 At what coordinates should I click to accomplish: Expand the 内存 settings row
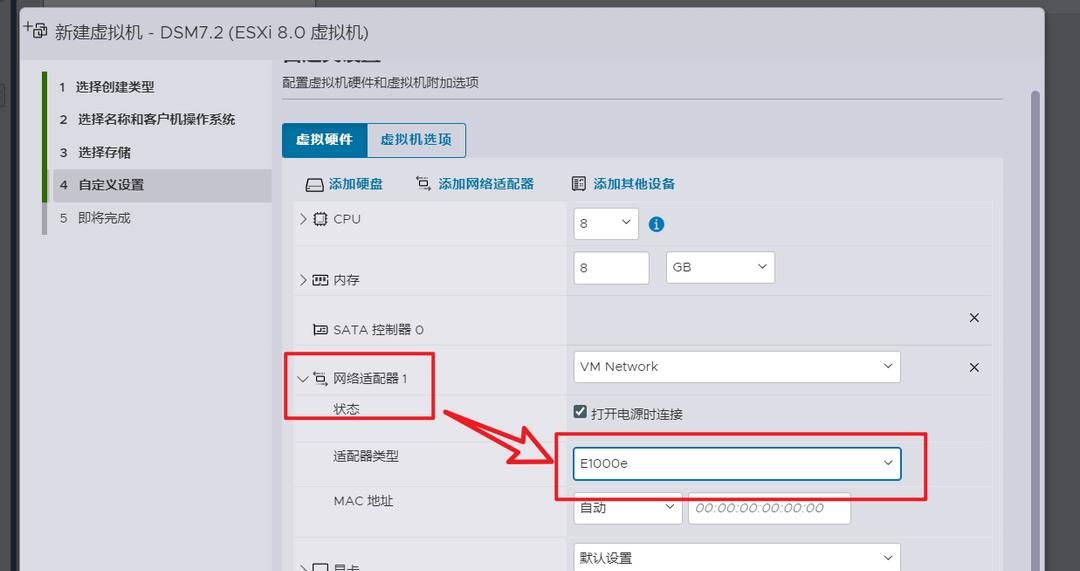point(303,280)
